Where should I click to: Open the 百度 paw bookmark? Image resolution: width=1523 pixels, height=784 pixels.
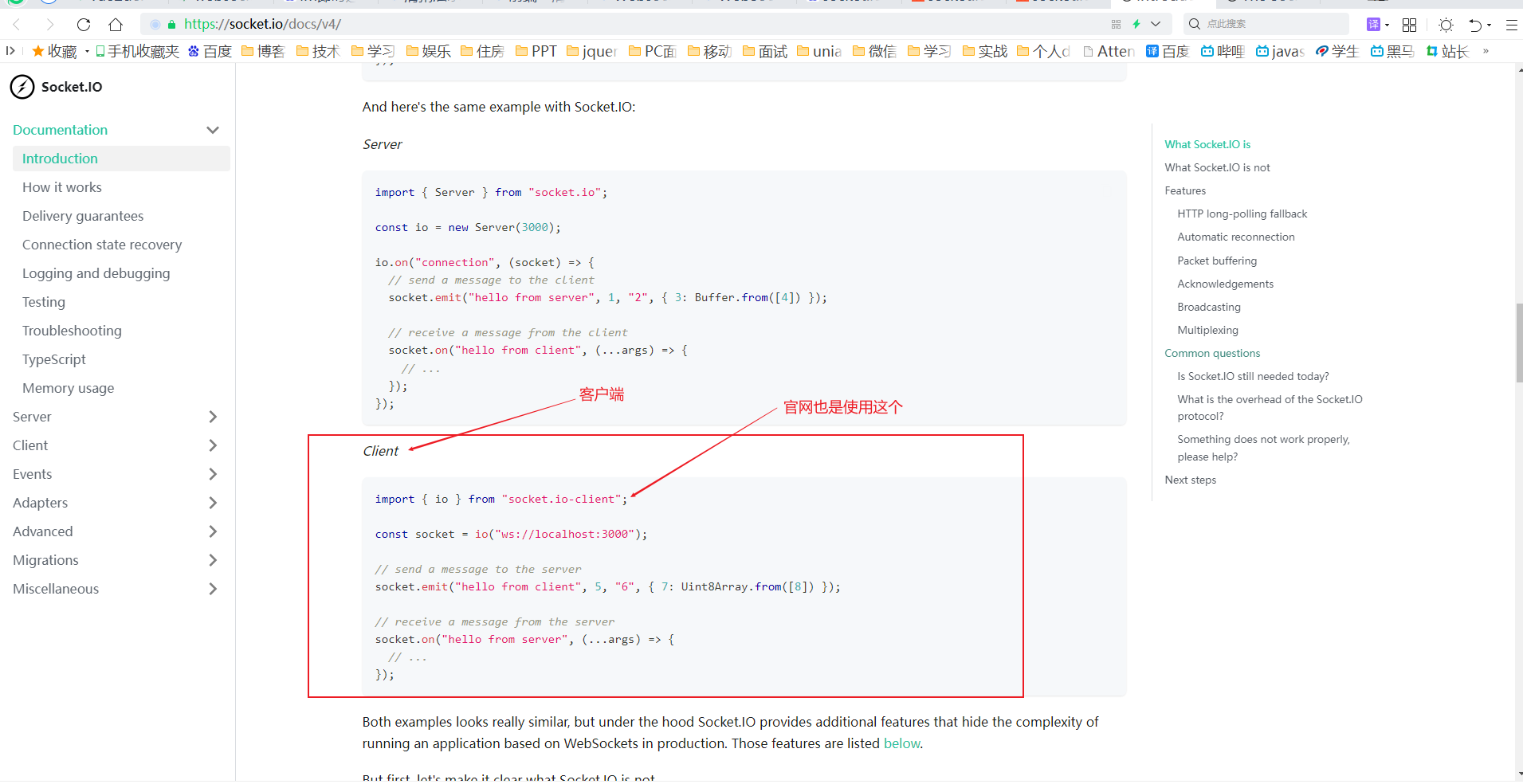pos(210,51)
